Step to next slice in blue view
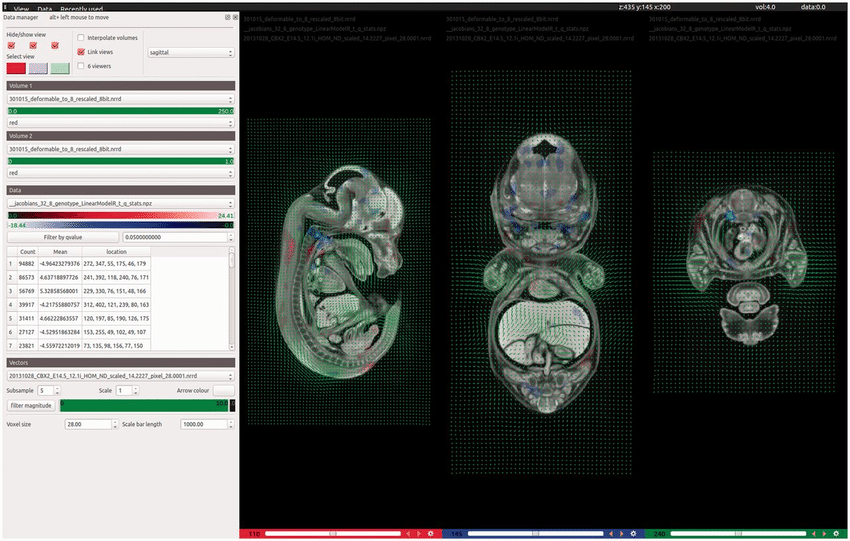This screenshot has width=850, height=541. click(x=622, y=534)
